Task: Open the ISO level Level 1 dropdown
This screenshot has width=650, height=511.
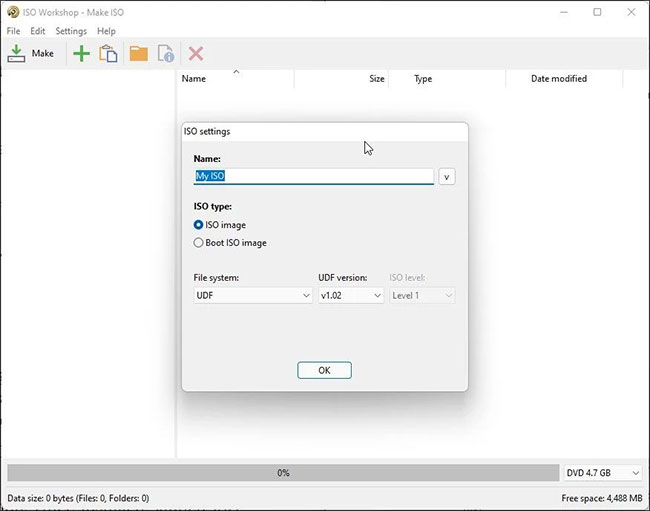Action: pyautogui.click(x=422, y=295)
